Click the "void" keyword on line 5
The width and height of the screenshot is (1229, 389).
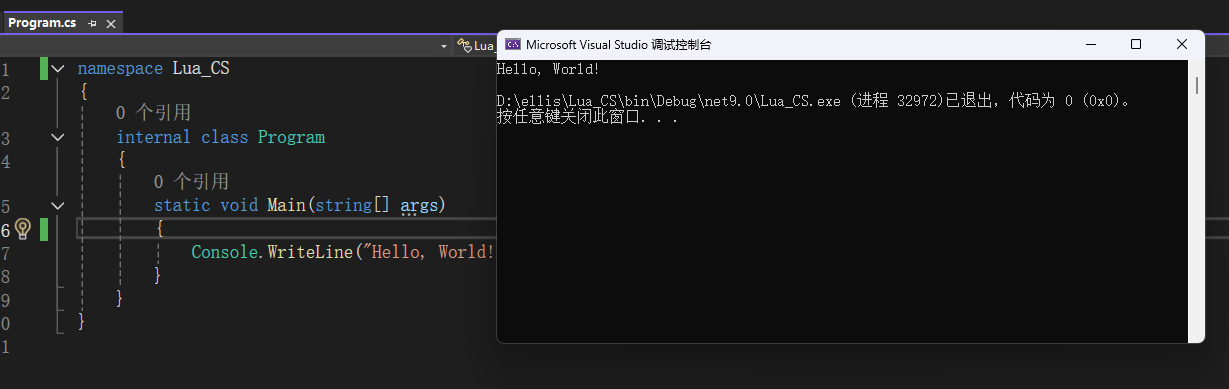tap(239, 205)
